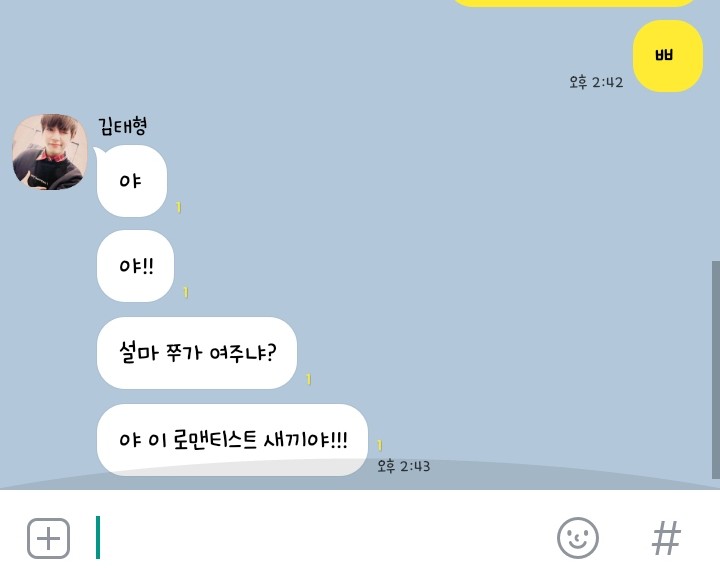
Task: Tap the '야!!' message bubble
Action: [135, 266]
